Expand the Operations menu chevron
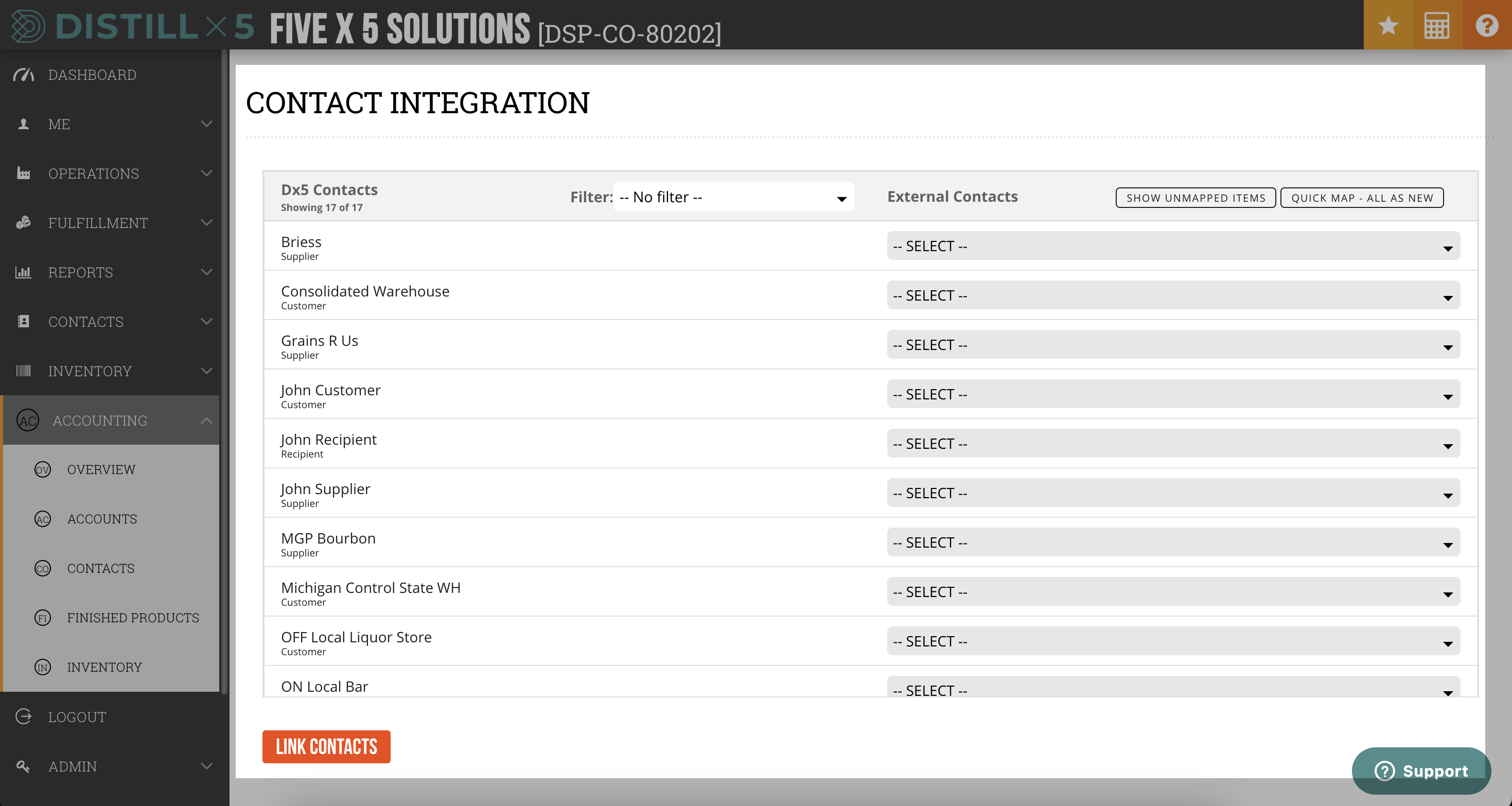The width and height of the screenshot is (1512, 806). pyautogui.click(x=206, y=173)
